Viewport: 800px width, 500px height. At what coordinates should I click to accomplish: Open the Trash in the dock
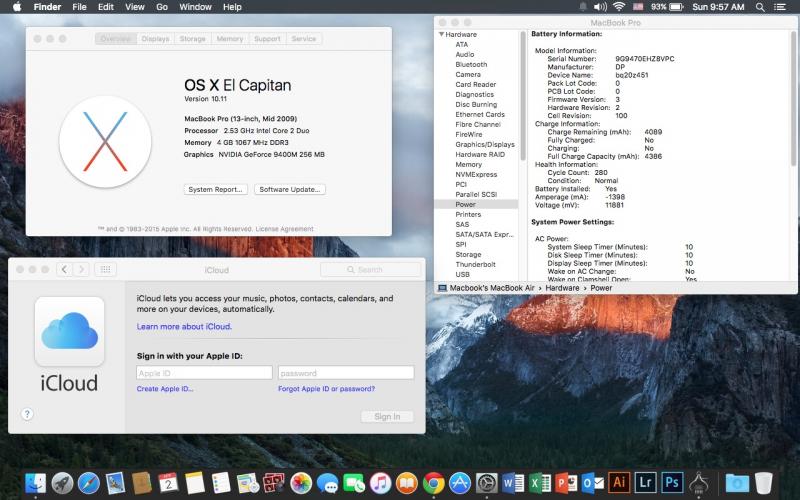764,482
